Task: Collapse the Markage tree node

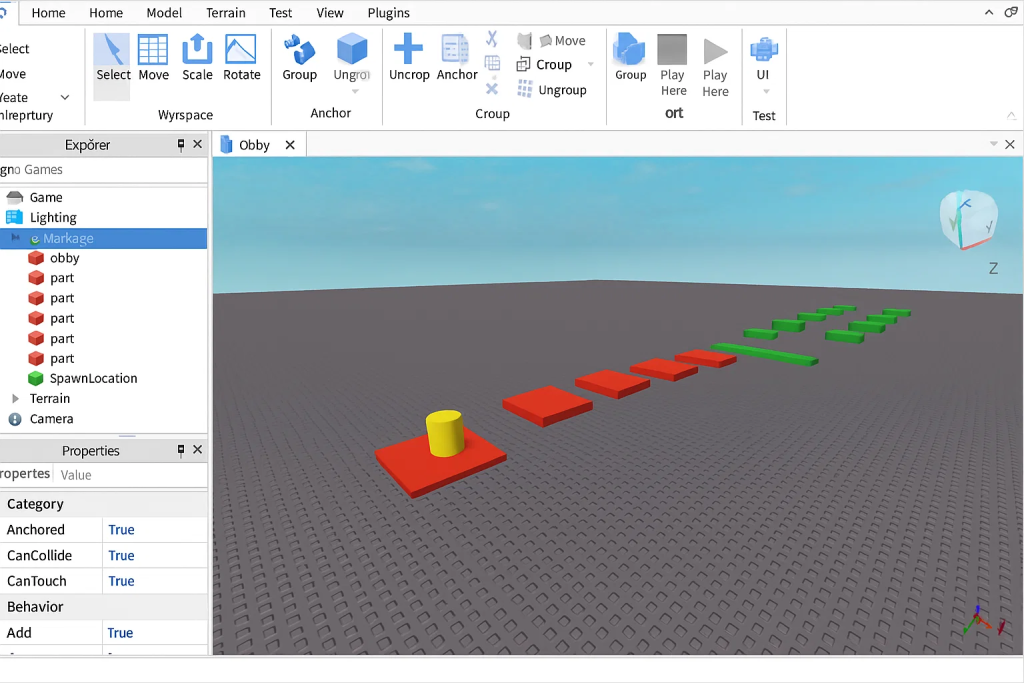Action: [16, 238]
